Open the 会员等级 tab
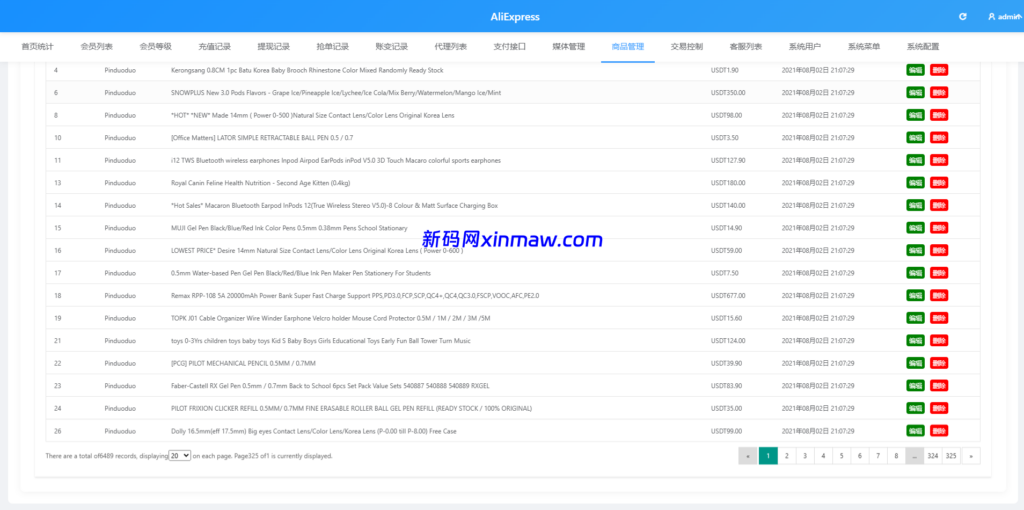Image resolution: width=1024 pixels, height=510 pixels. point(155,47)
